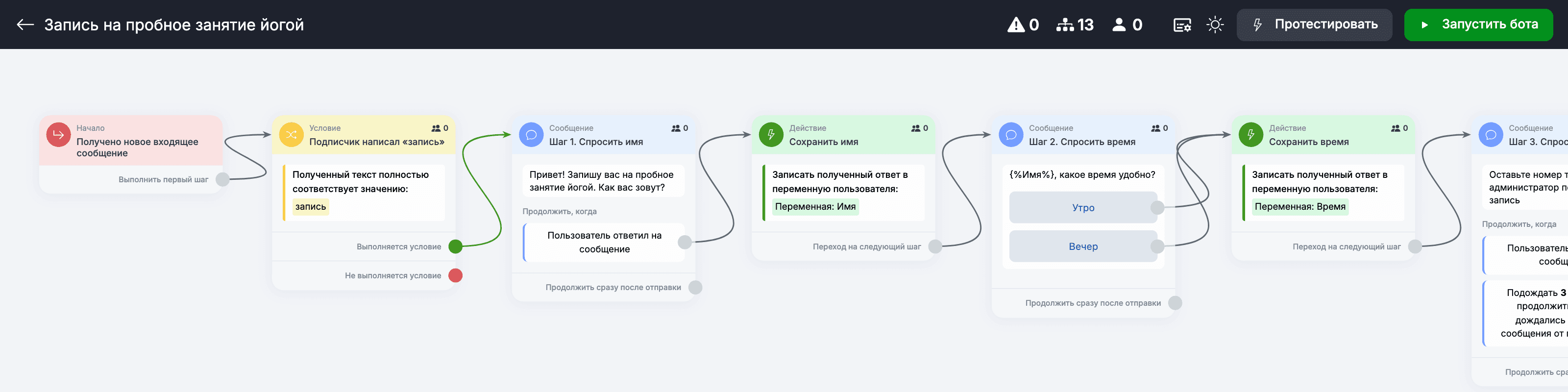This screenshot has width=1568, height=392.
Task: Click the red Не выполняется условие connector dot
Action: 455,276
